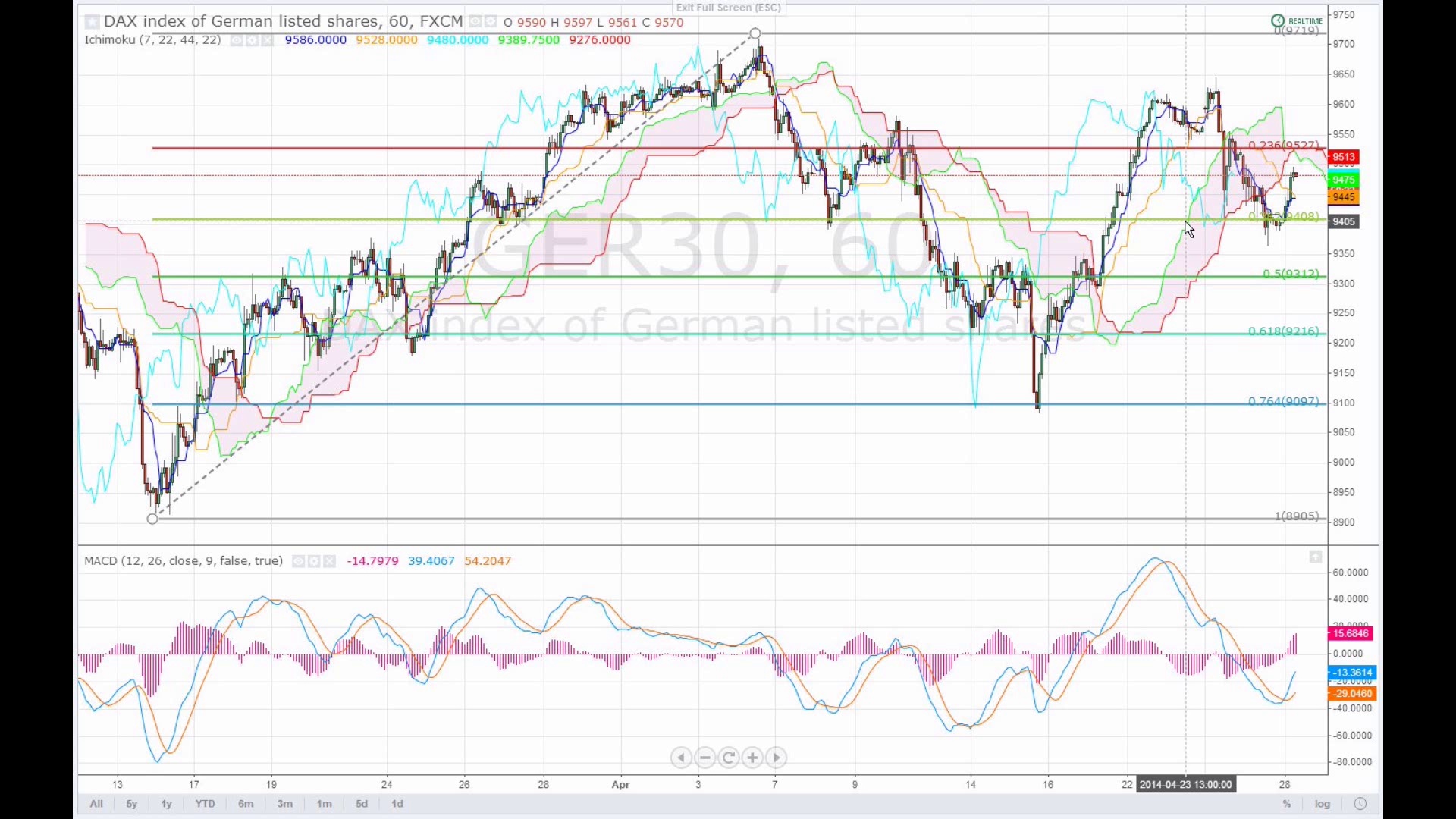The image size is (1456, 819).
Task: Zoom out chart with minus button
Action: [x=705, y=758]
